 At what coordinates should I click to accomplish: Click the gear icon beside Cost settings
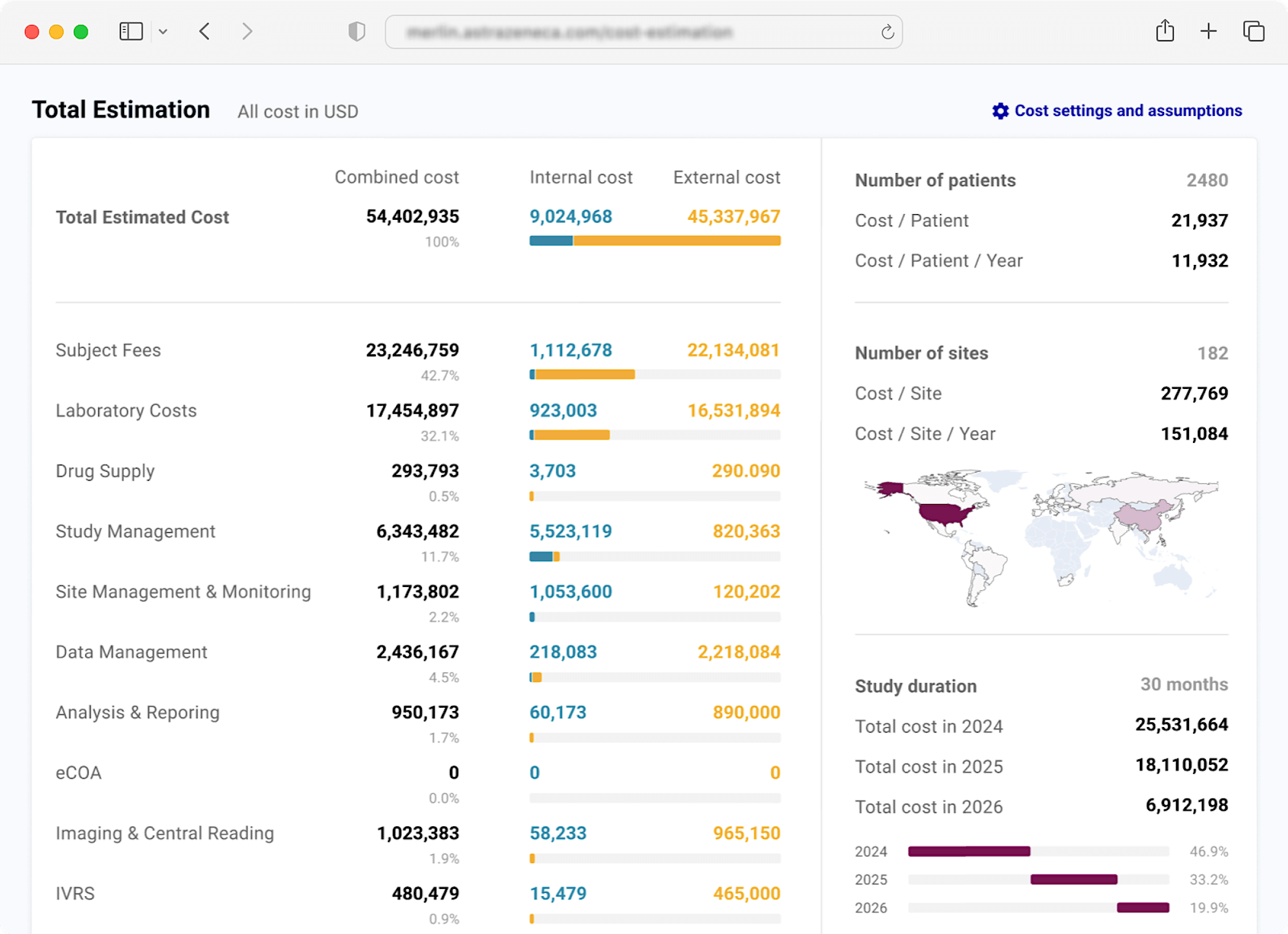pyautogui.click(x=1000, y=111)
